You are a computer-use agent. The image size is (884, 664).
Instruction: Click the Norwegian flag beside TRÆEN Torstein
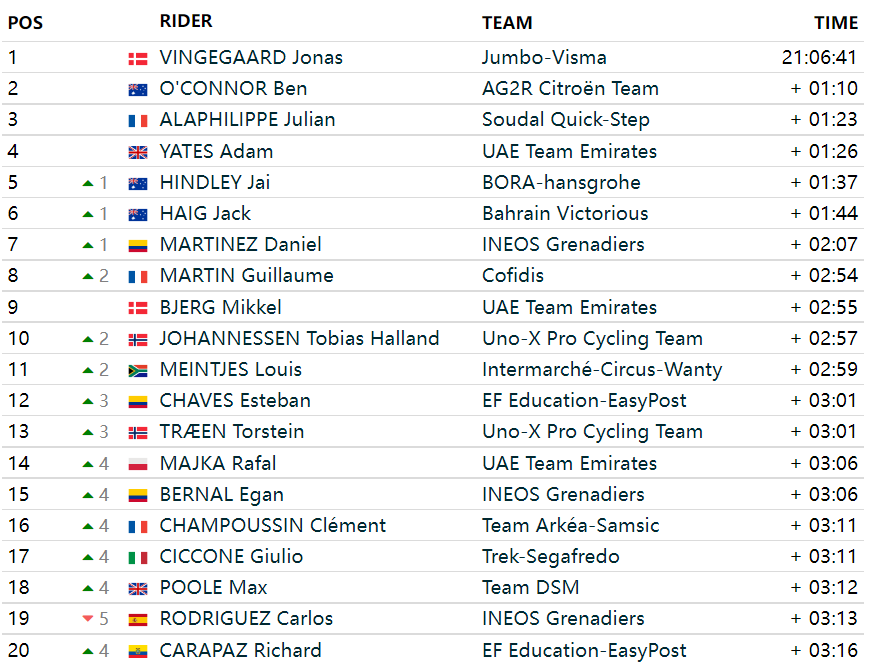pyautogui.click(x=138, y=433)
